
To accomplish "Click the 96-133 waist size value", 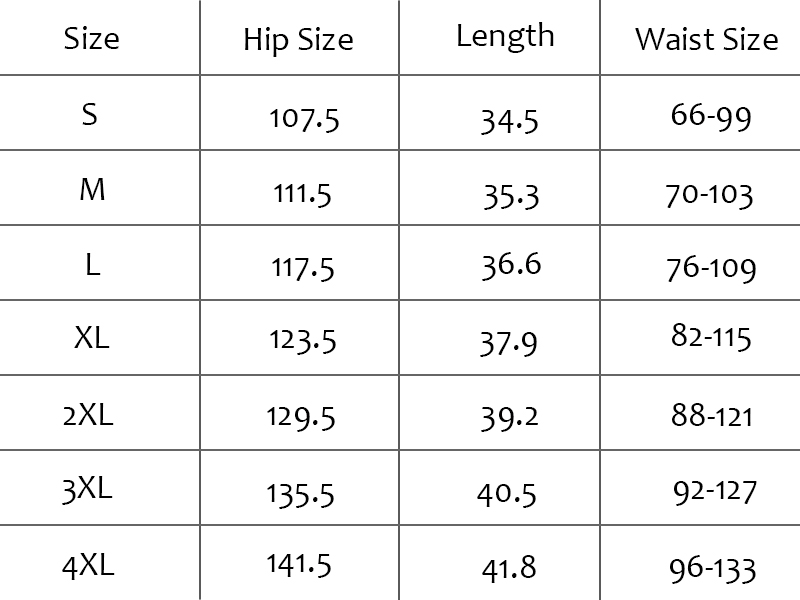I will pos(713,568).
